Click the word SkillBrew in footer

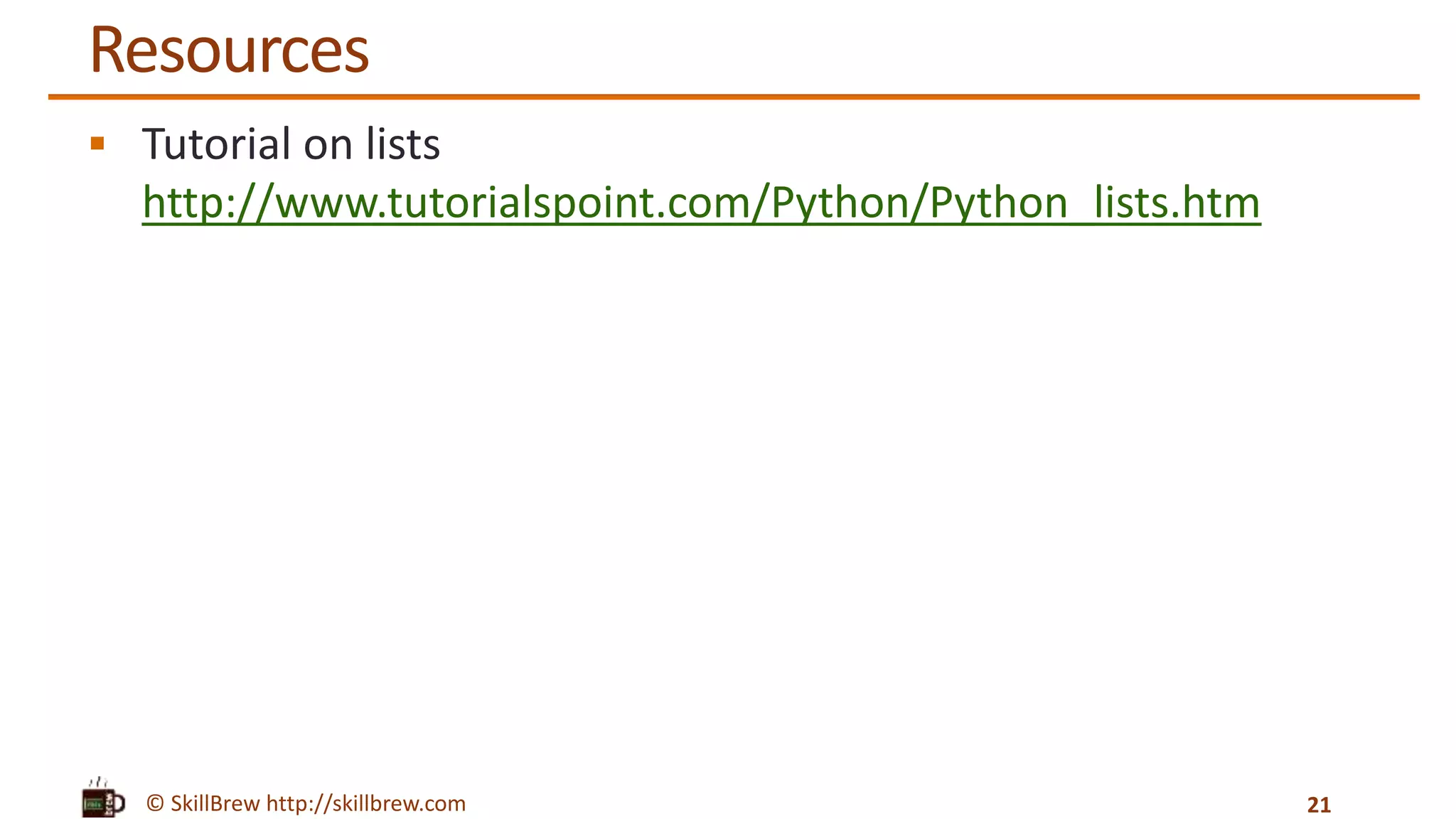click(x=215, y=803)
